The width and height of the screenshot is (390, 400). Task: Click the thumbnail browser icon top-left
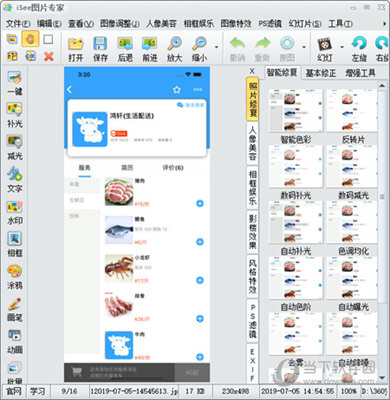point(12,39)
